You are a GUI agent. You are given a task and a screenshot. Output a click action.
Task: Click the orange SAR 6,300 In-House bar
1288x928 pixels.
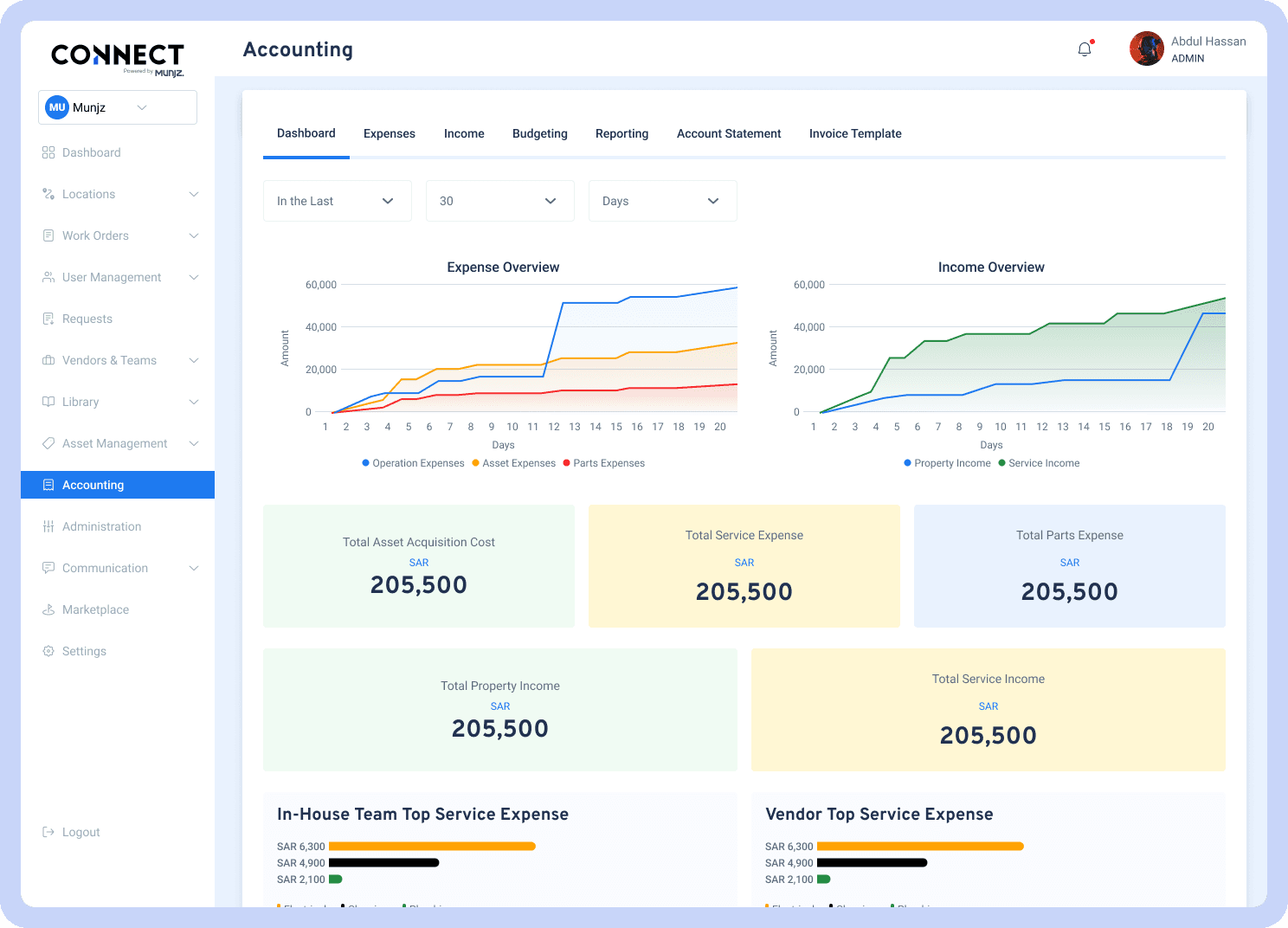click(432, 847)
